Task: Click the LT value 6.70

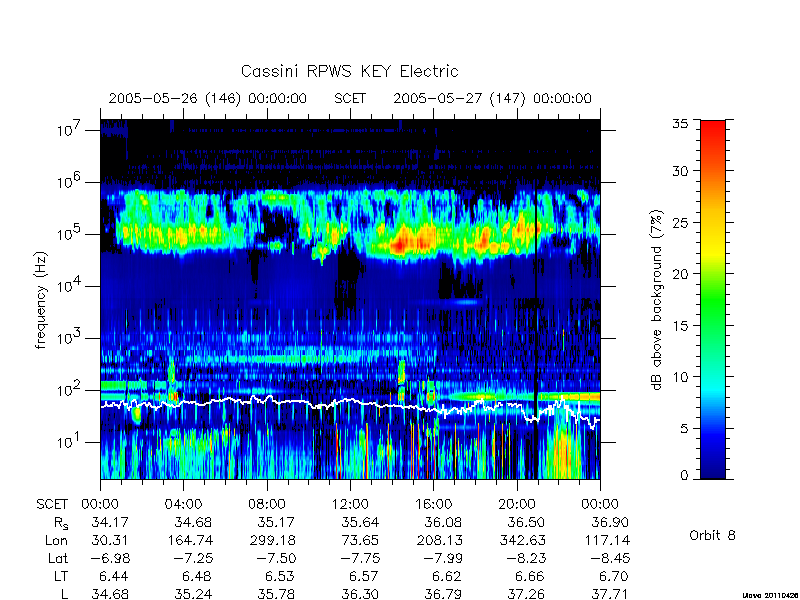Action: pyautogui.click(x=614, y=576)
